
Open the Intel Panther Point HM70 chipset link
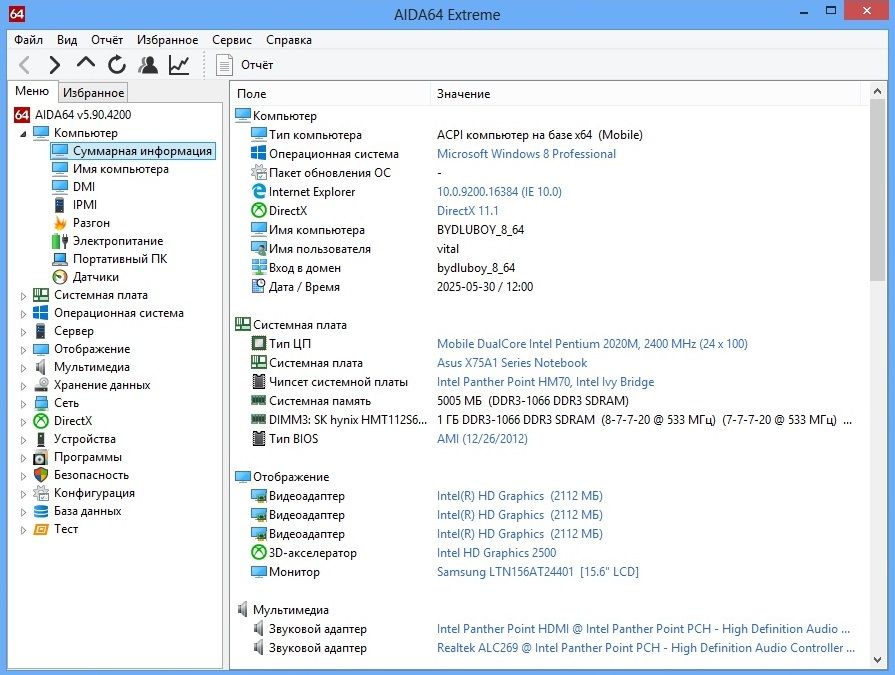[x=545, y=382]
